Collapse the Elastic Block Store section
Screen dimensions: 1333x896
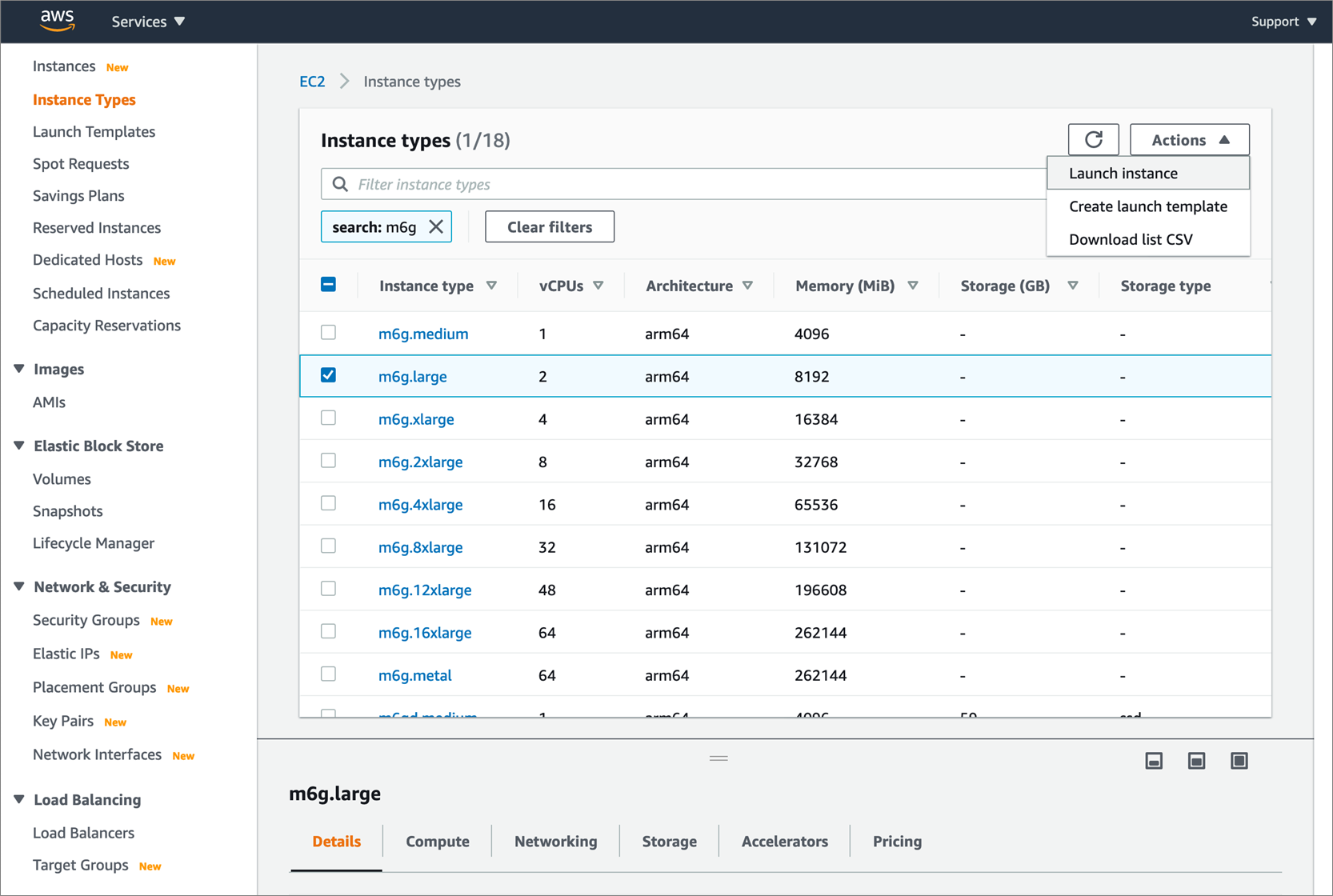coord(18,446)
